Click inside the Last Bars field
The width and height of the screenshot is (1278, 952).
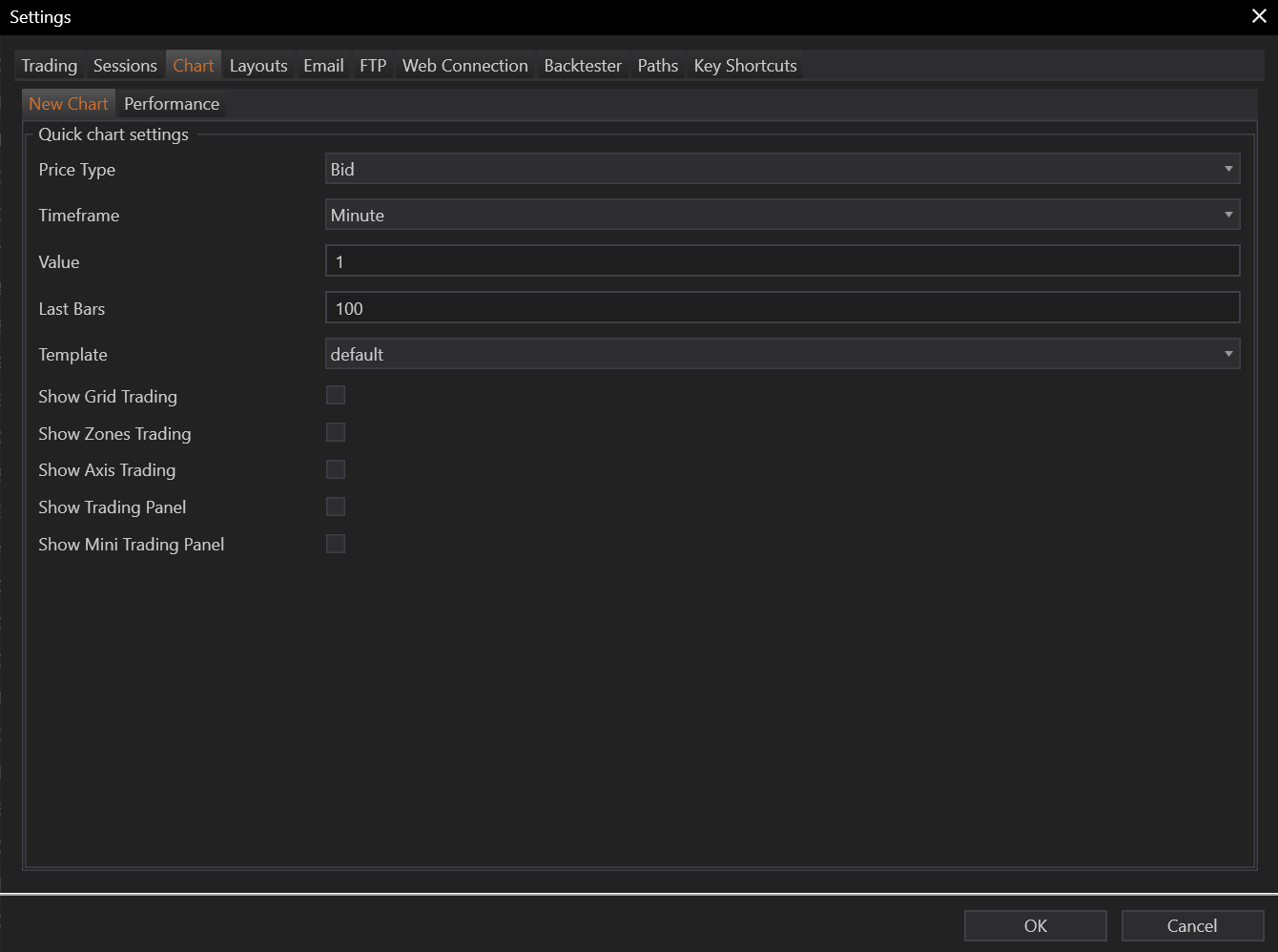tap(782, 308)
